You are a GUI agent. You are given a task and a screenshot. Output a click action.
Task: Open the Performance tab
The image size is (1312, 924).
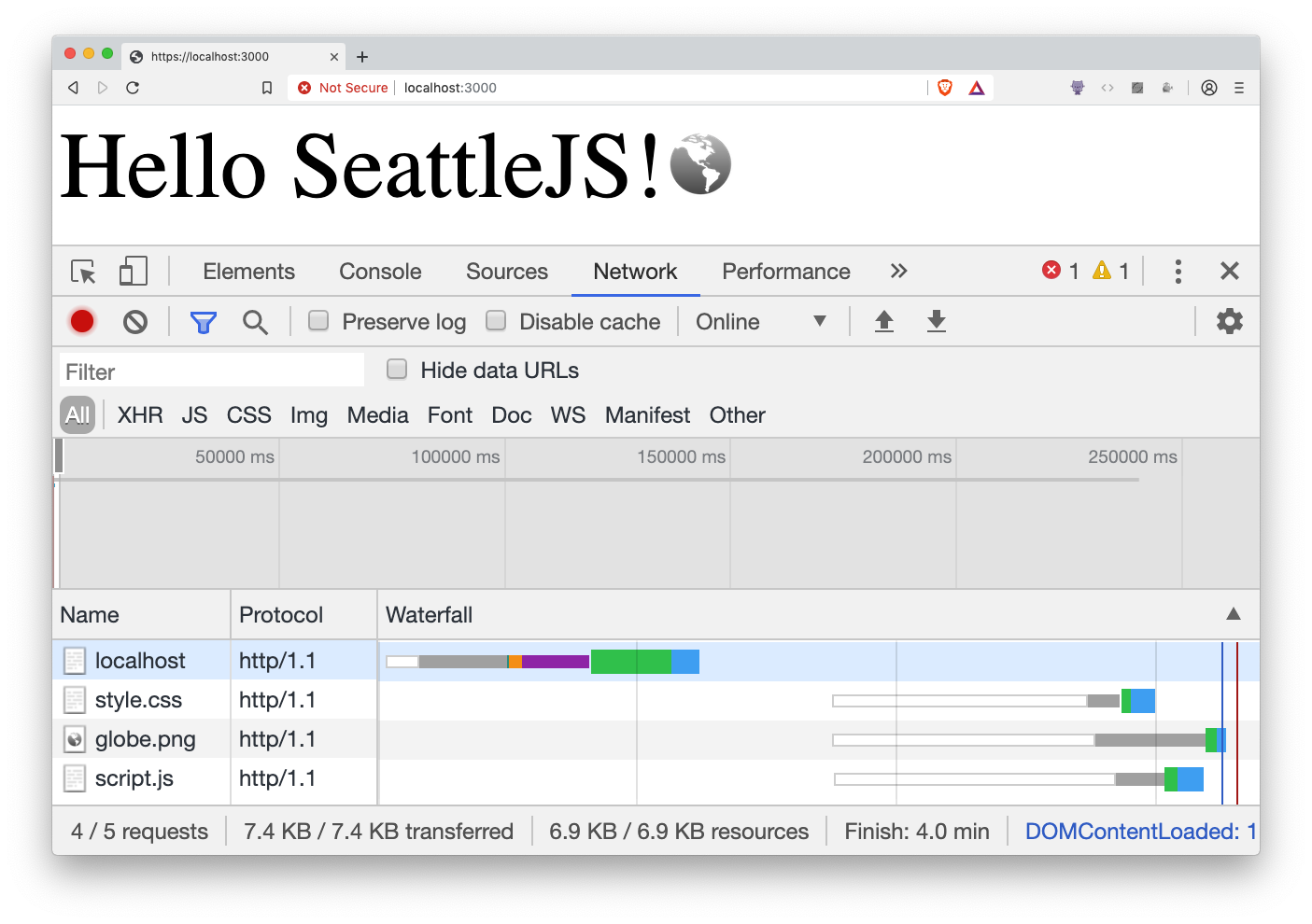click(x=785, y=272)
